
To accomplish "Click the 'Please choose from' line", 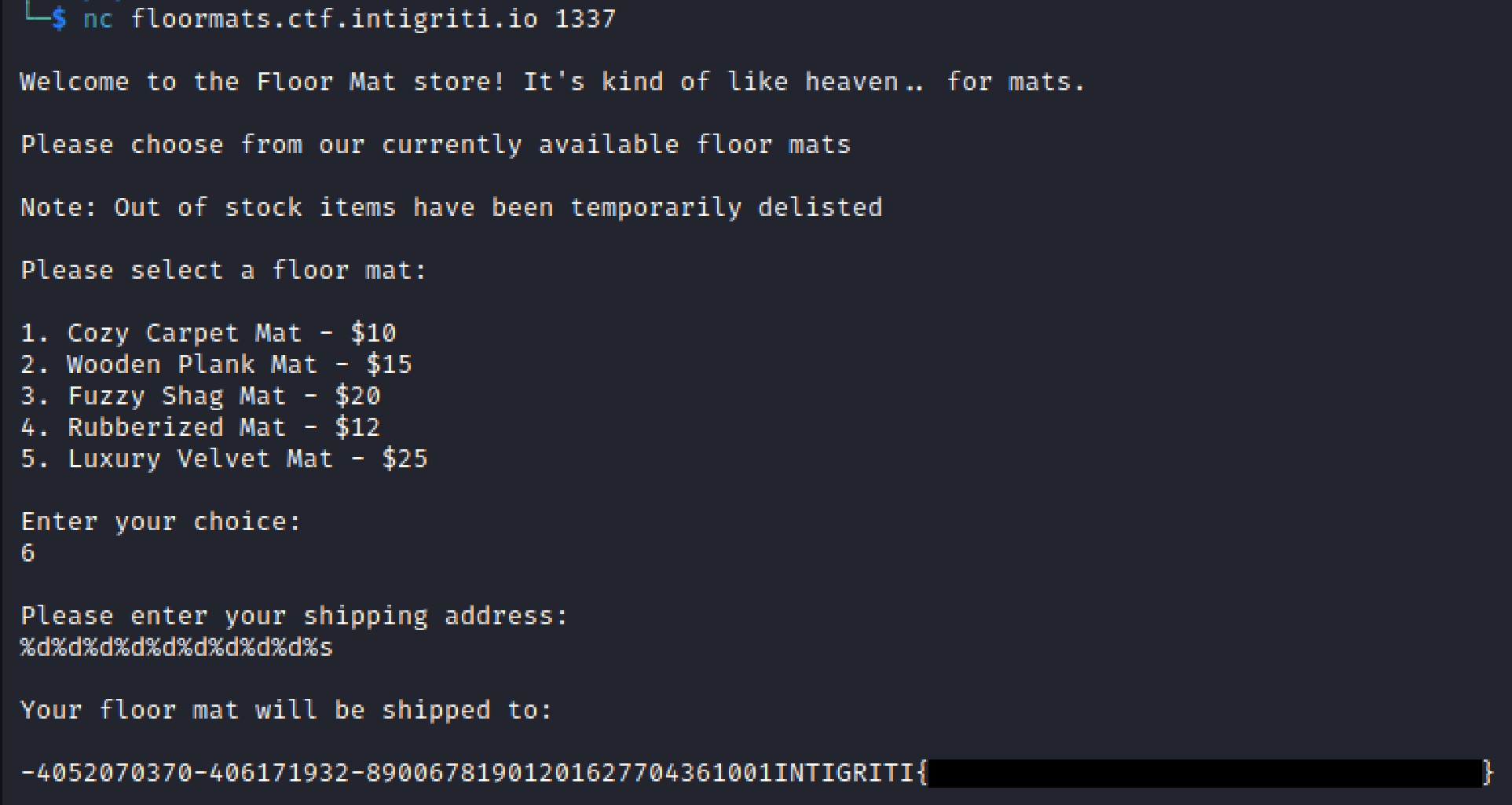I will click(435, 145).
